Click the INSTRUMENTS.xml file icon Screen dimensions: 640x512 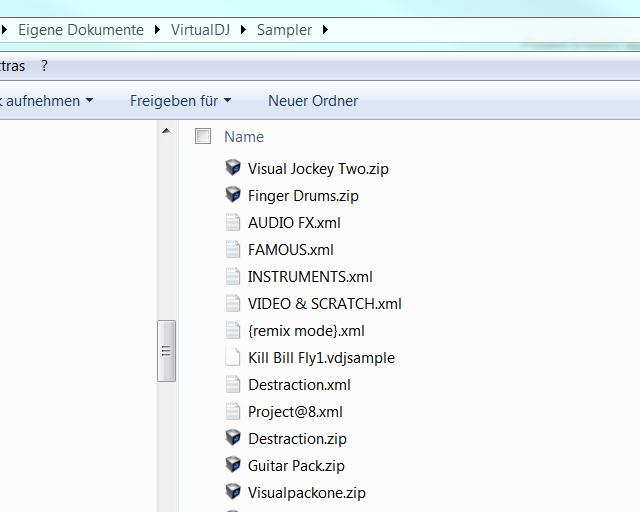(233, 276)
